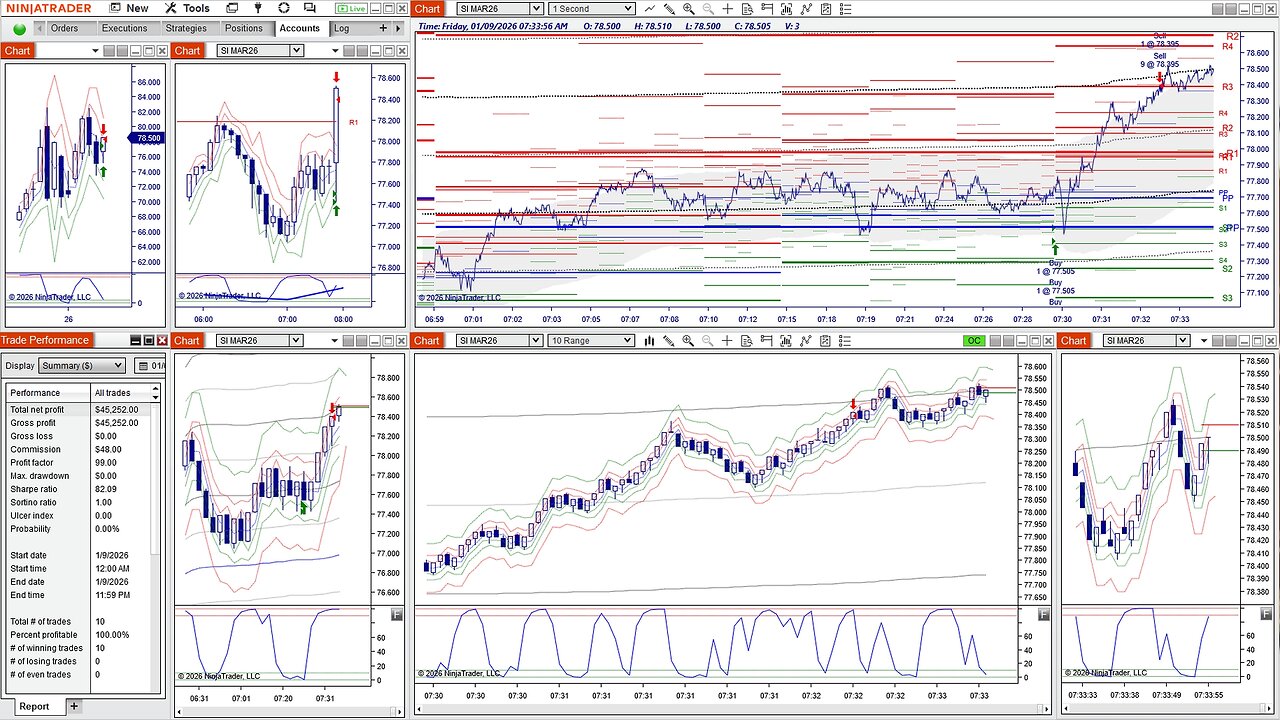
Task: Open the 10 Range interval dropdown
Action: 590,341
